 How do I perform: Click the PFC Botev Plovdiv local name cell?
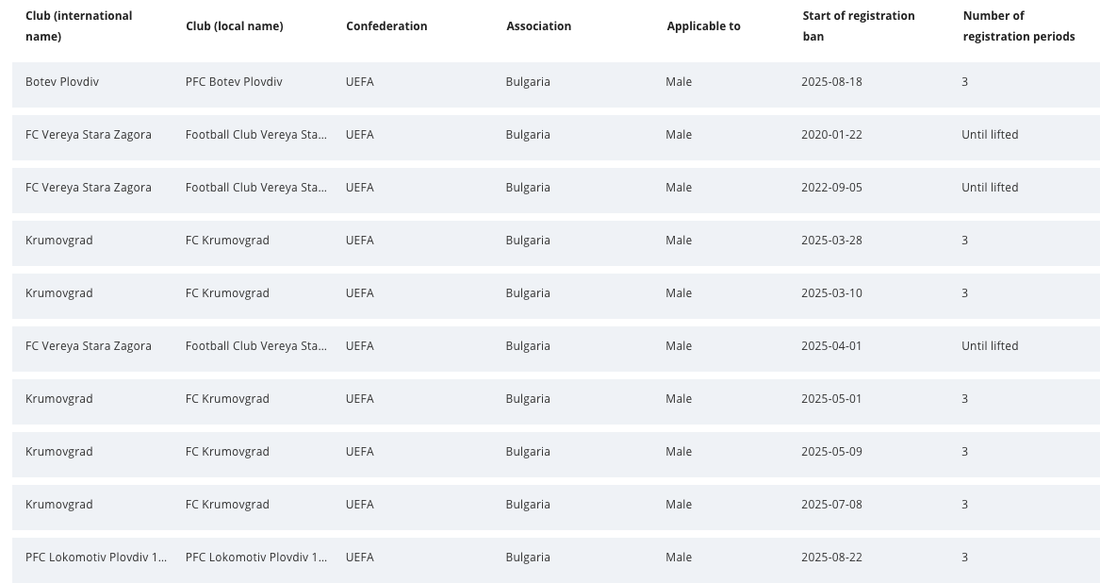click(x=234, y=82)
